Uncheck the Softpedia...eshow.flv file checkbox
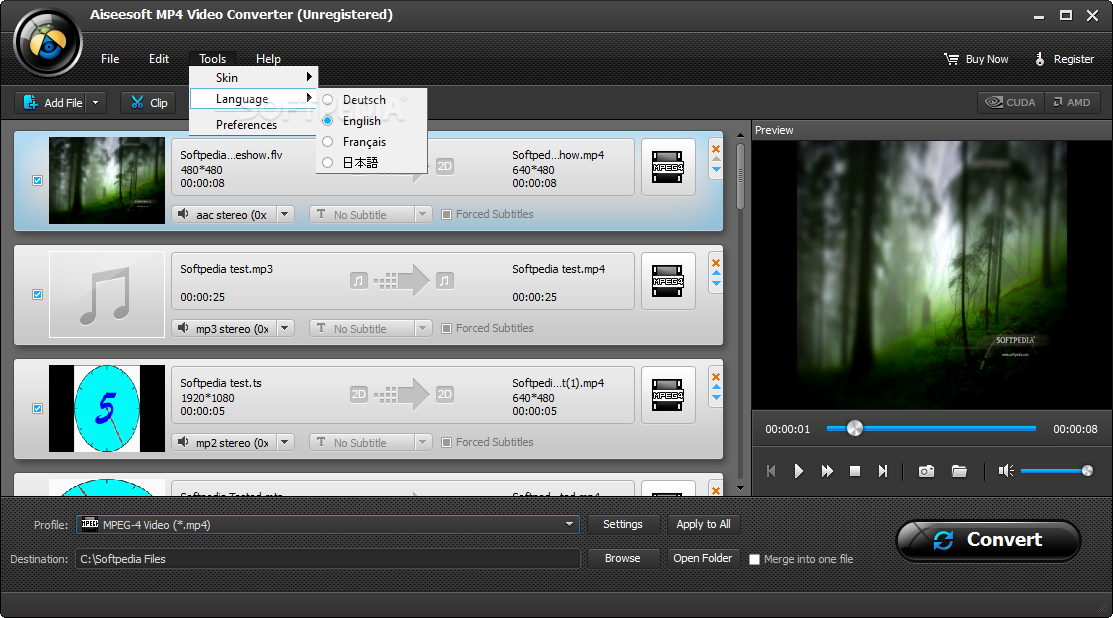This screenshot has width=1113, height=618. coord(38,181)
